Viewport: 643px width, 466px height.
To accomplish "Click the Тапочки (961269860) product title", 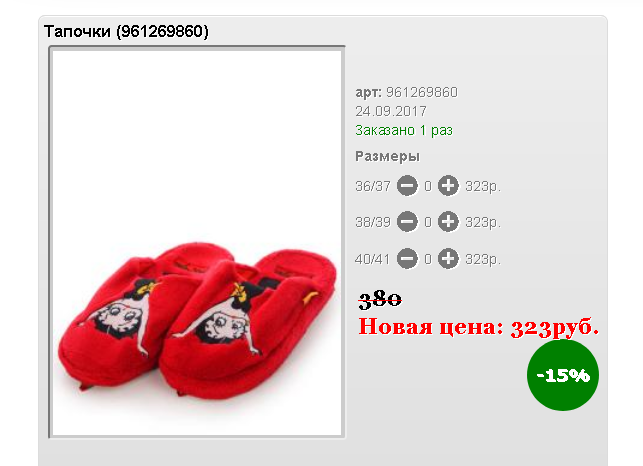I will 126,31.
